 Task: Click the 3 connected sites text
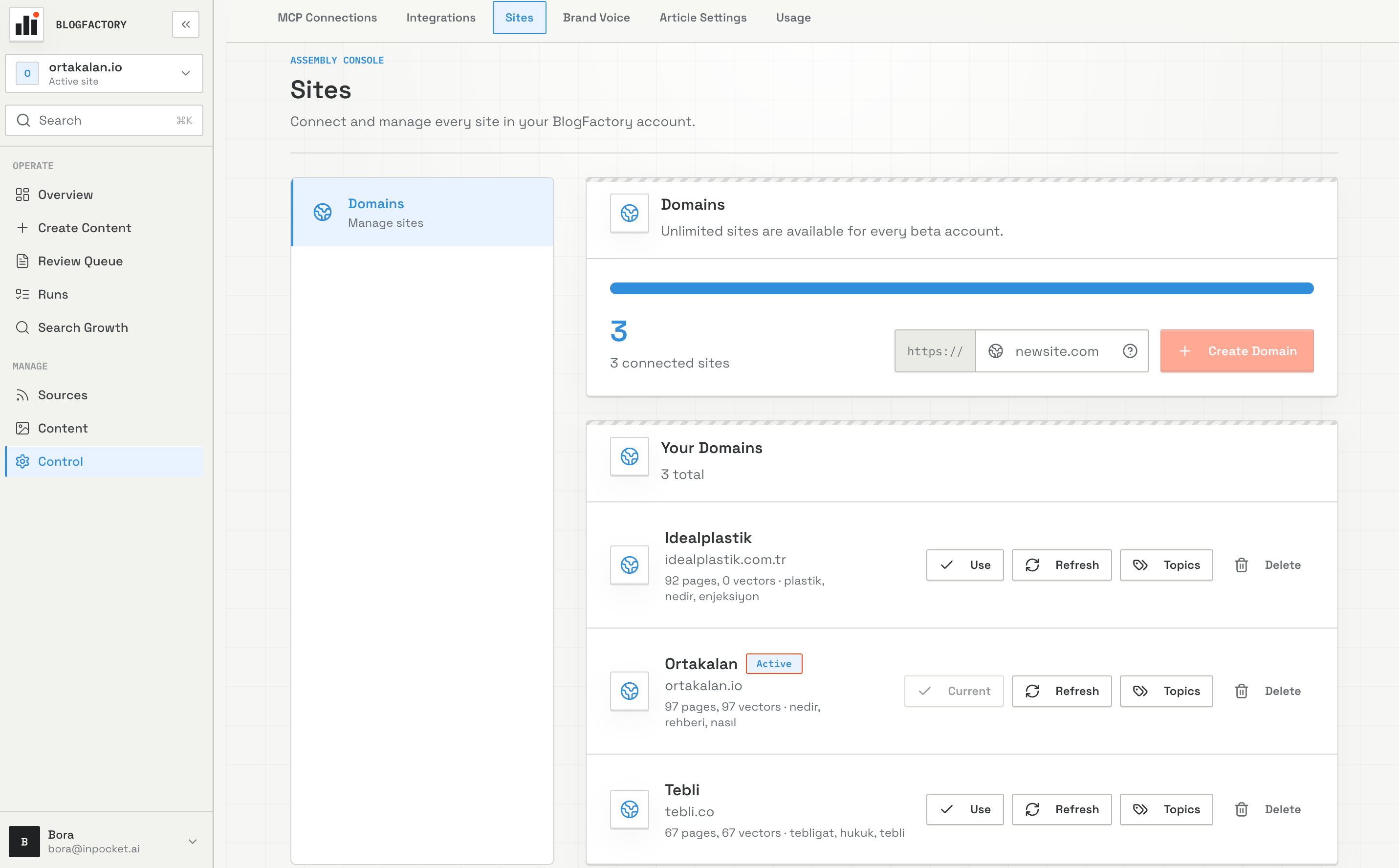(669, 363)
